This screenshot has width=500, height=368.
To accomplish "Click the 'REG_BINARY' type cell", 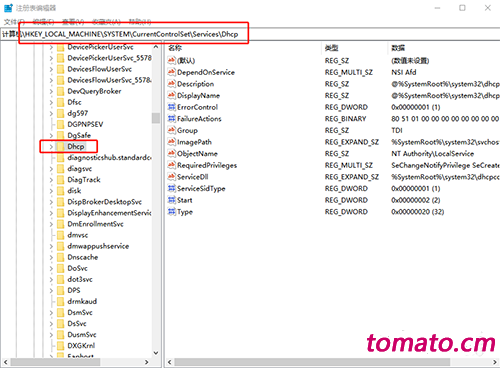I will [x=345, y=119].
